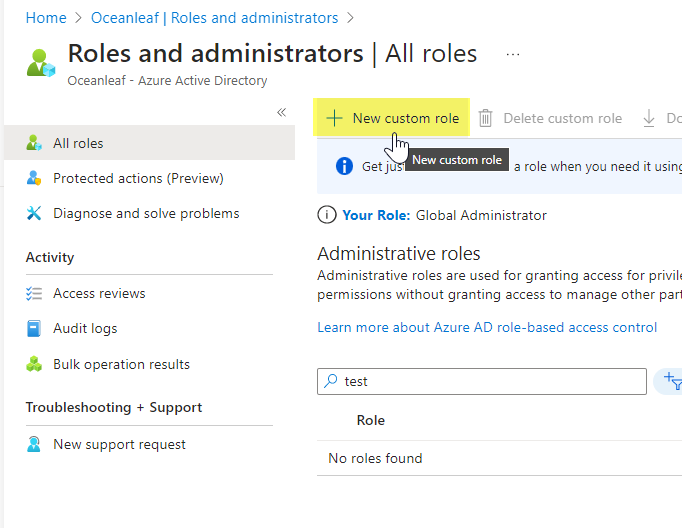Click the Access reviews list icon

(34, 293)
